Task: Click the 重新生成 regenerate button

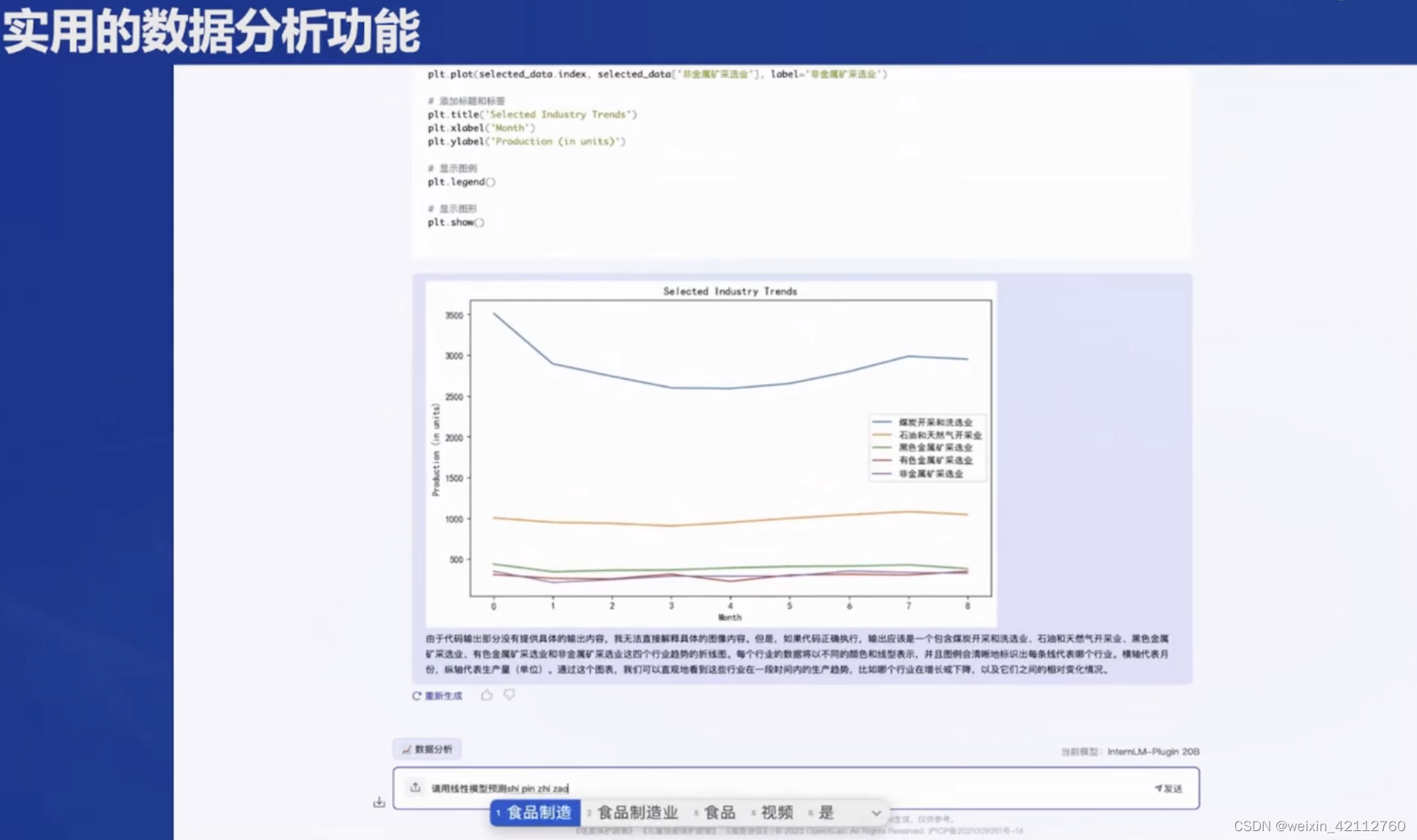Action: (437, 696)
